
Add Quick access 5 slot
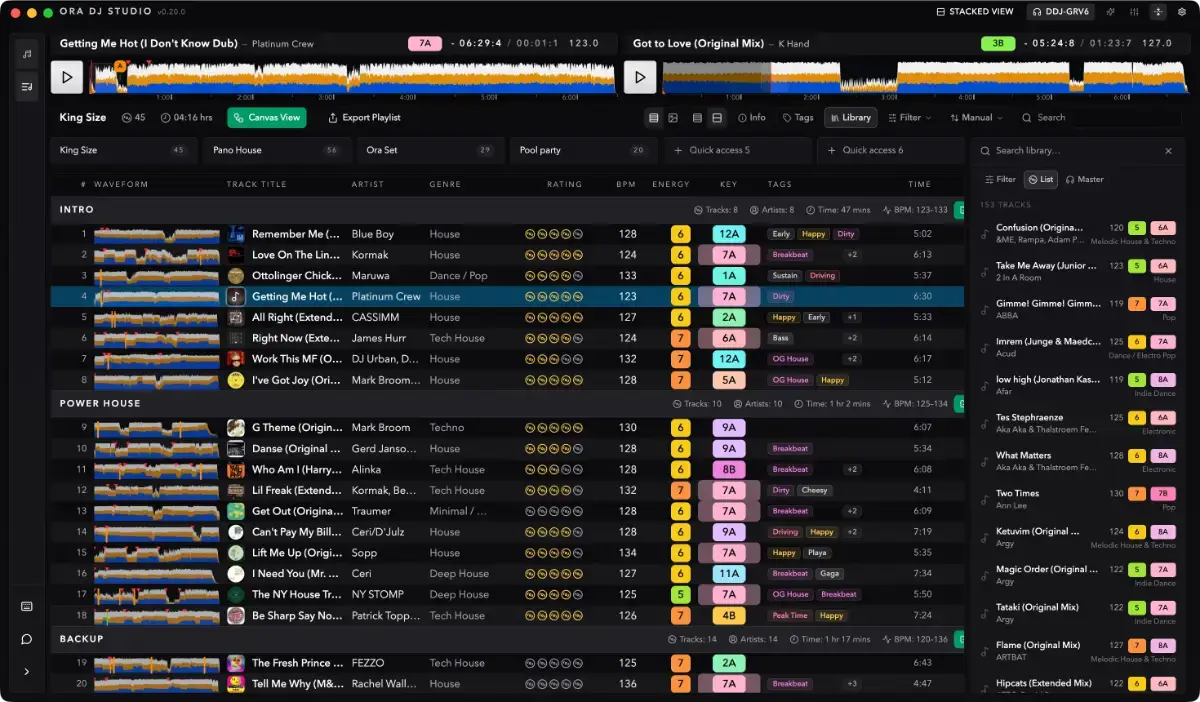click(x=736, y=150)
